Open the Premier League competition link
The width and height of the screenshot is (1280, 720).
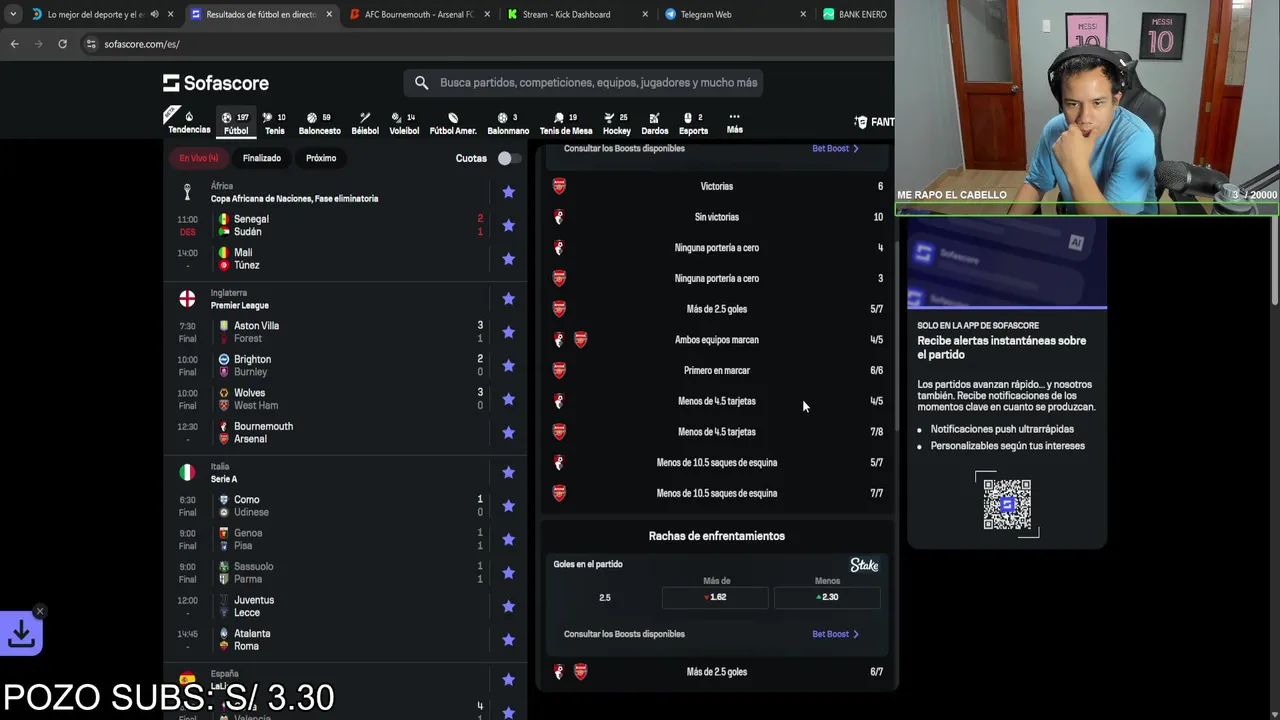(x=239, y=305)
